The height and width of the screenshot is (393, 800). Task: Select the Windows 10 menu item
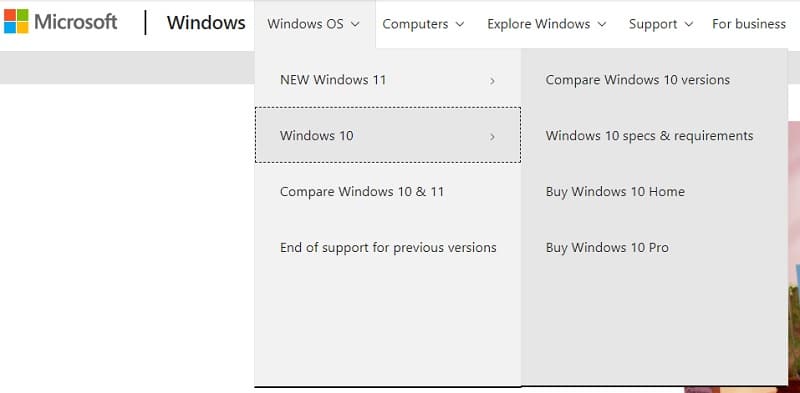[388, 135]
